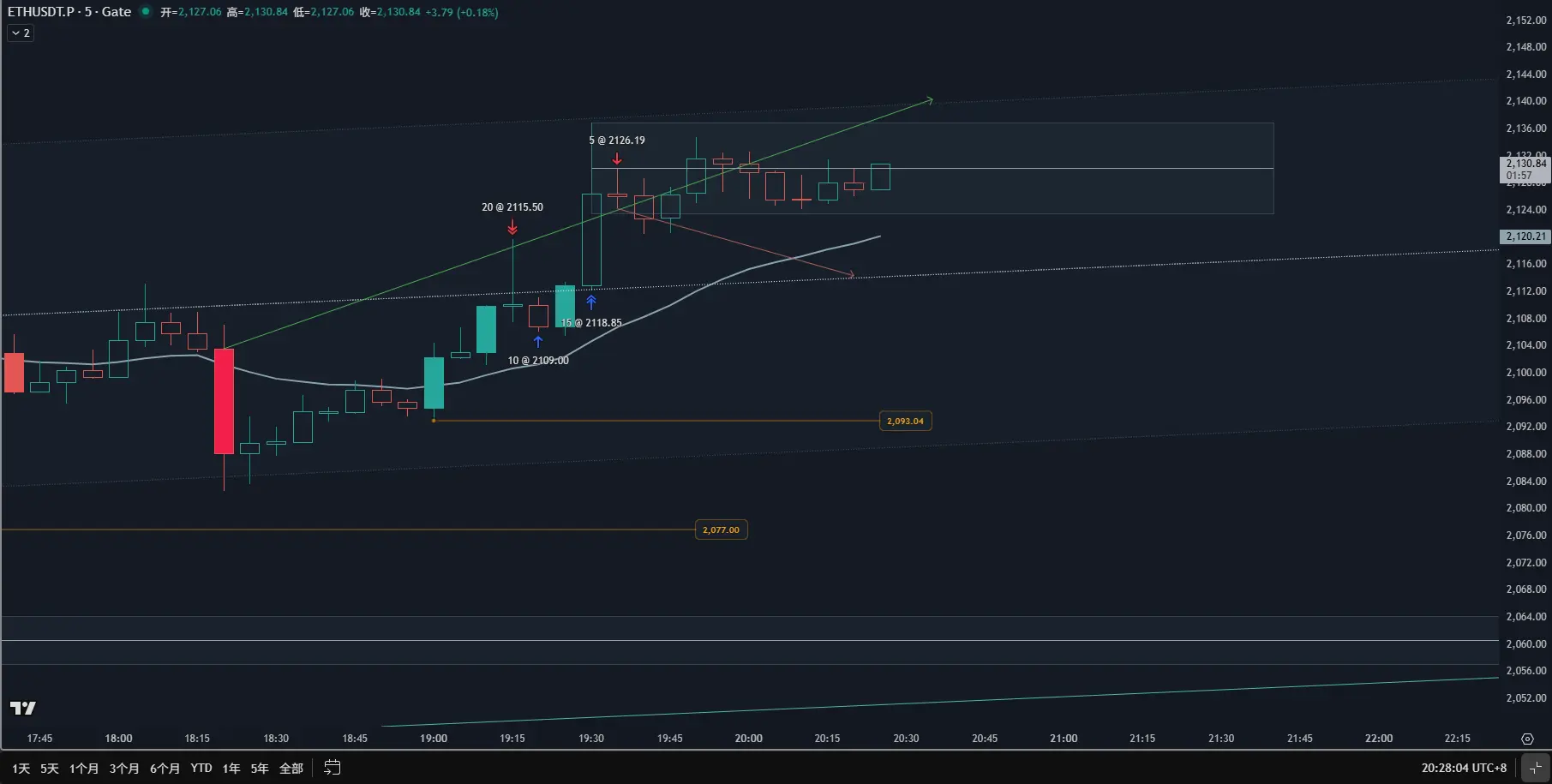Click the 2,080.00 price axis label
The width and height of the screenshot is (1552, 784).
pyautogui.click(x=1526, y=508)
